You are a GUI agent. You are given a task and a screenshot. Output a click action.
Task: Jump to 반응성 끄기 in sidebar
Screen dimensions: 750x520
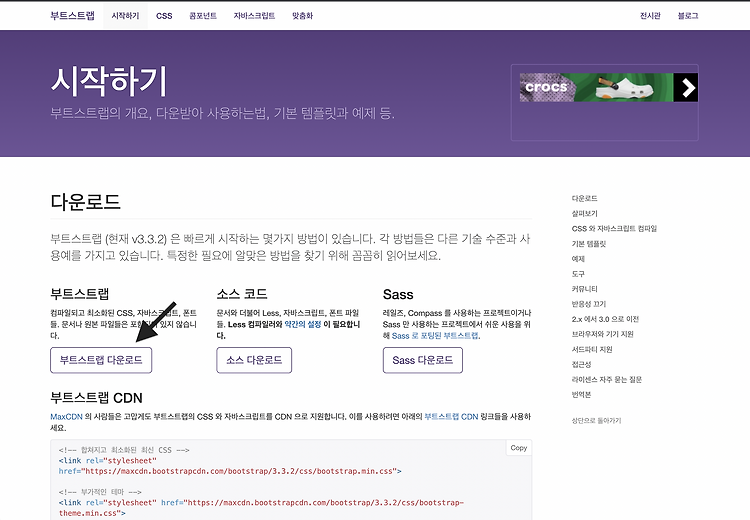click(x=589, y=304)
